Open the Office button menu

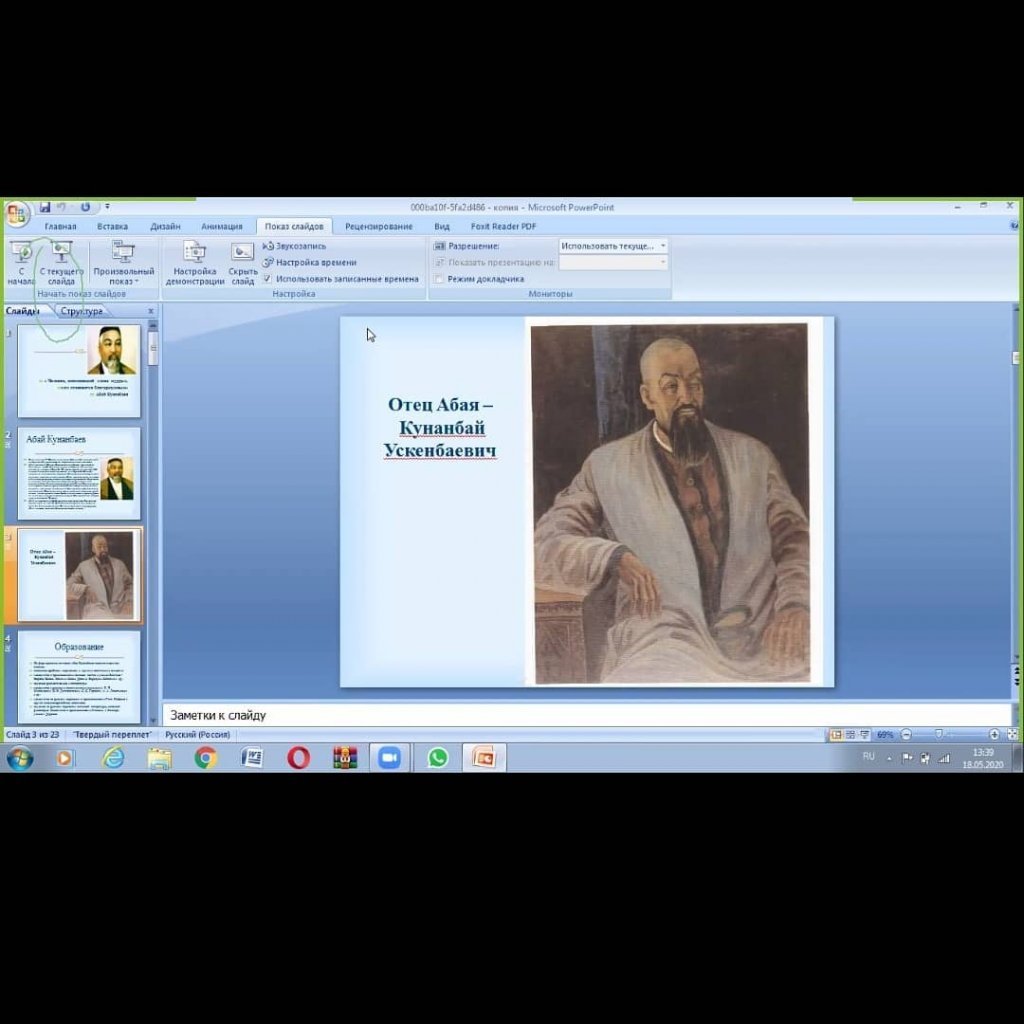pyautogui.click(x=16, y=214)
